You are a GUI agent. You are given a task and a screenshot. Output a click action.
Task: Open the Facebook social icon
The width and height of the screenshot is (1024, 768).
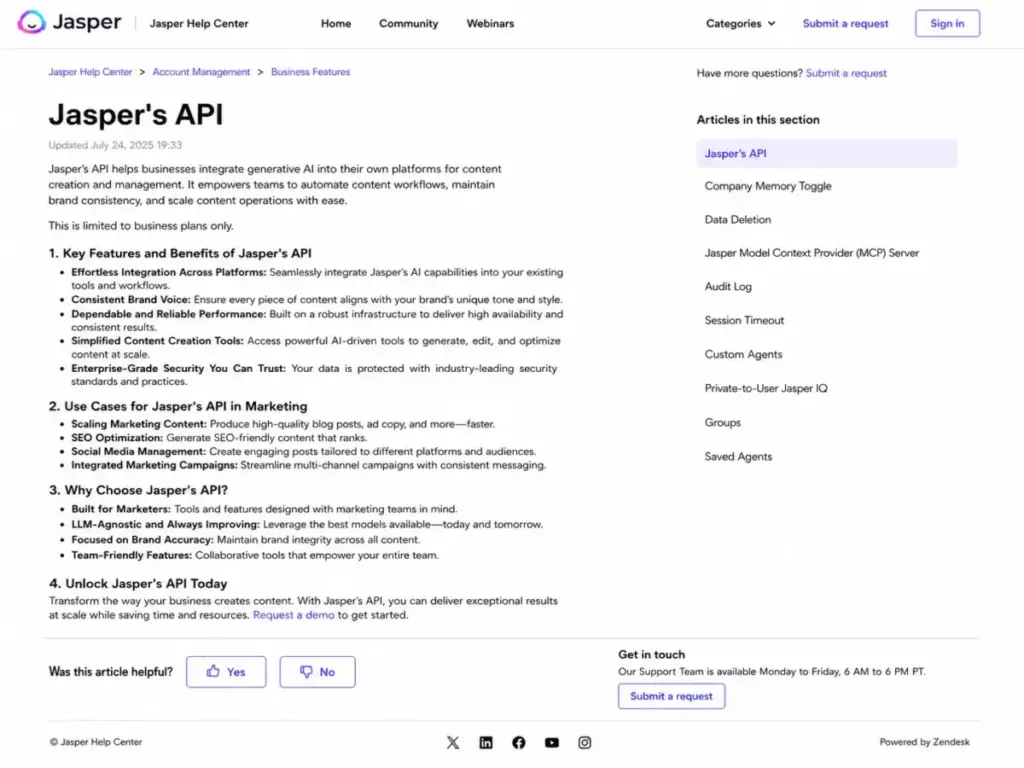click(519, 743)
